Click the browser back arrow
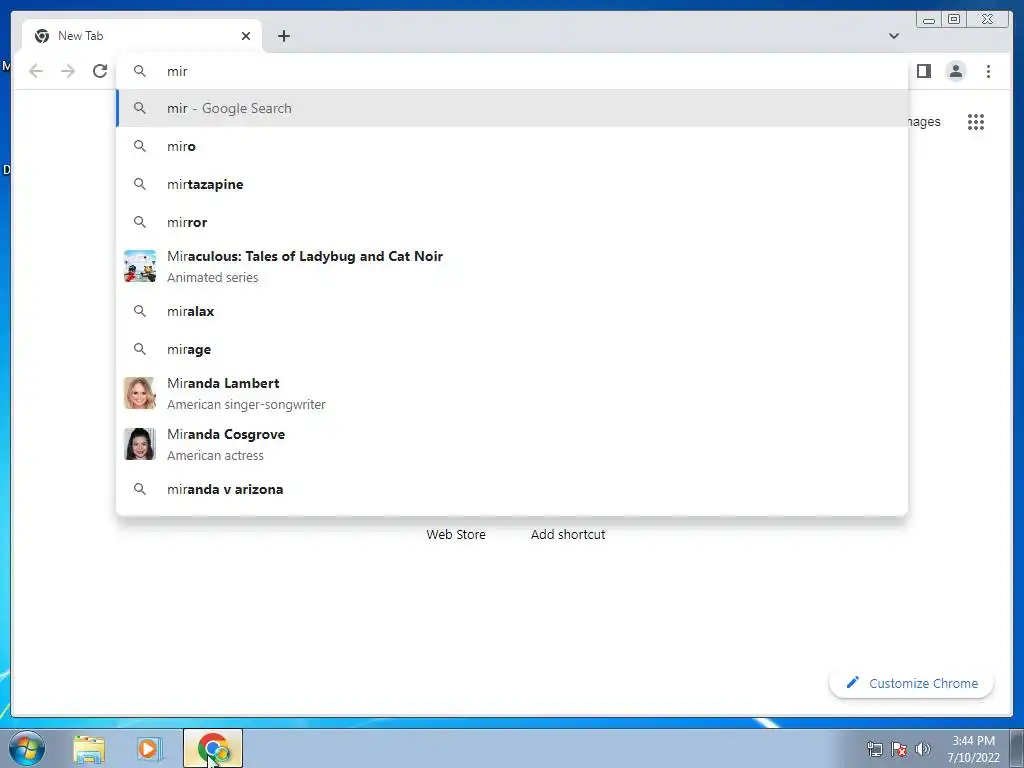 pyautogui.click(x=36, y=71)
